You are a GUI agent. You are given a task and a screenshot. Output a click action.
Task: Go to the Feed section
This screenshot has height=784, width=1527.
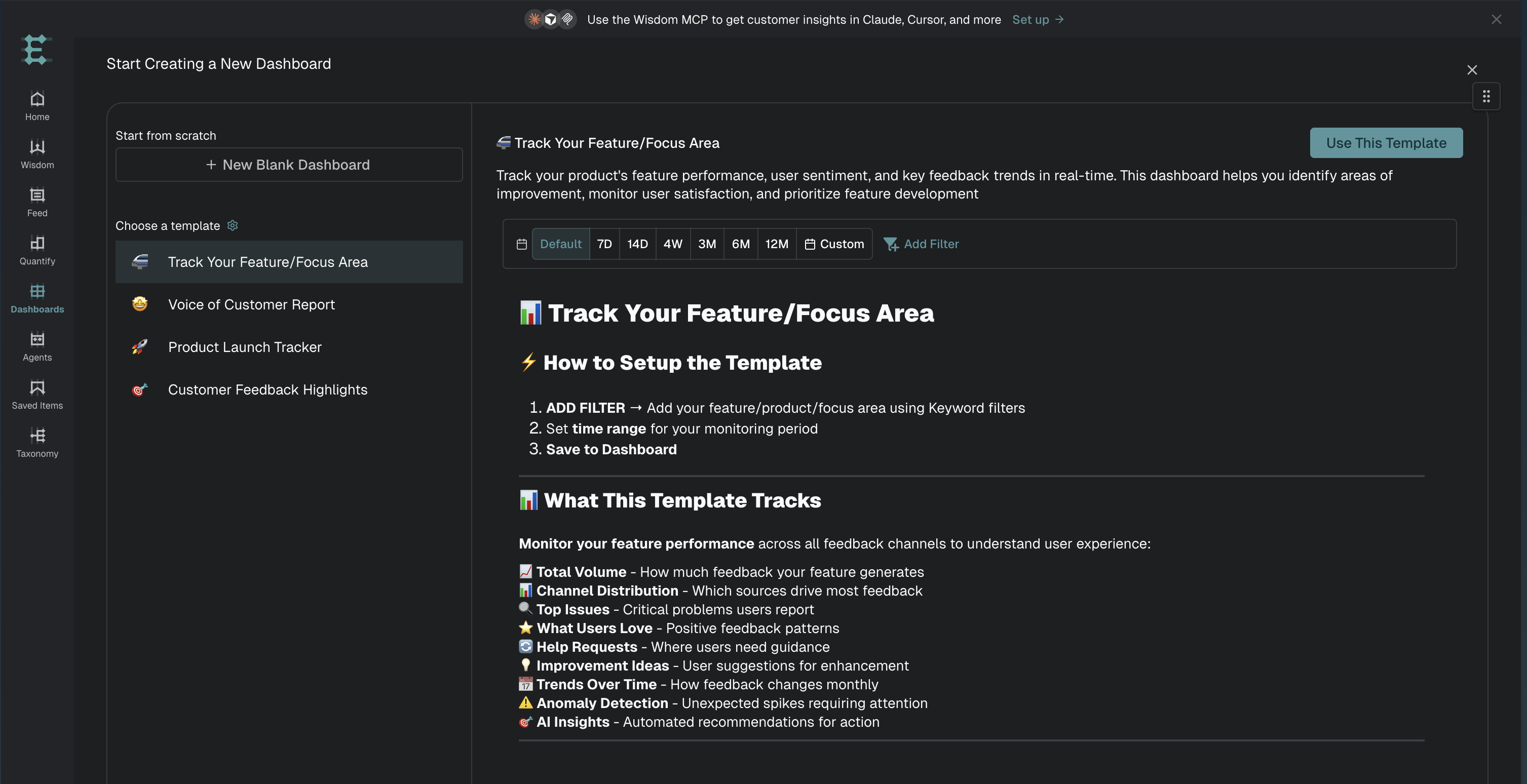[37, 202]
